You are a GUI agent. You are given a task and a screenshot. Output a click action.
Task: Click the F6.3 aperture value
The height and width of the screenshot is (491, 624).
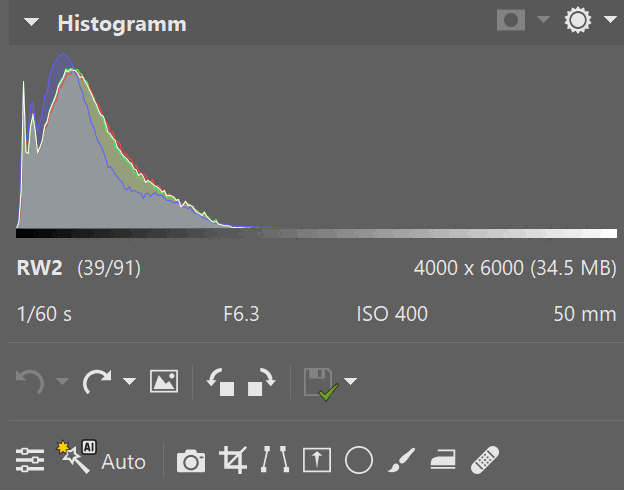[241, 314]
